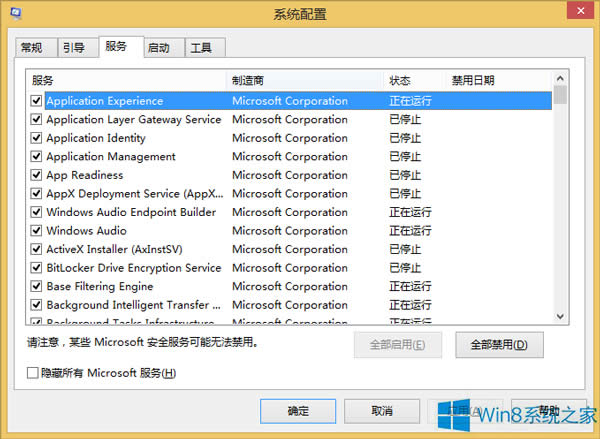600x439 pixels.
Task: Open the 引导 tab
Action: [73, 48]
